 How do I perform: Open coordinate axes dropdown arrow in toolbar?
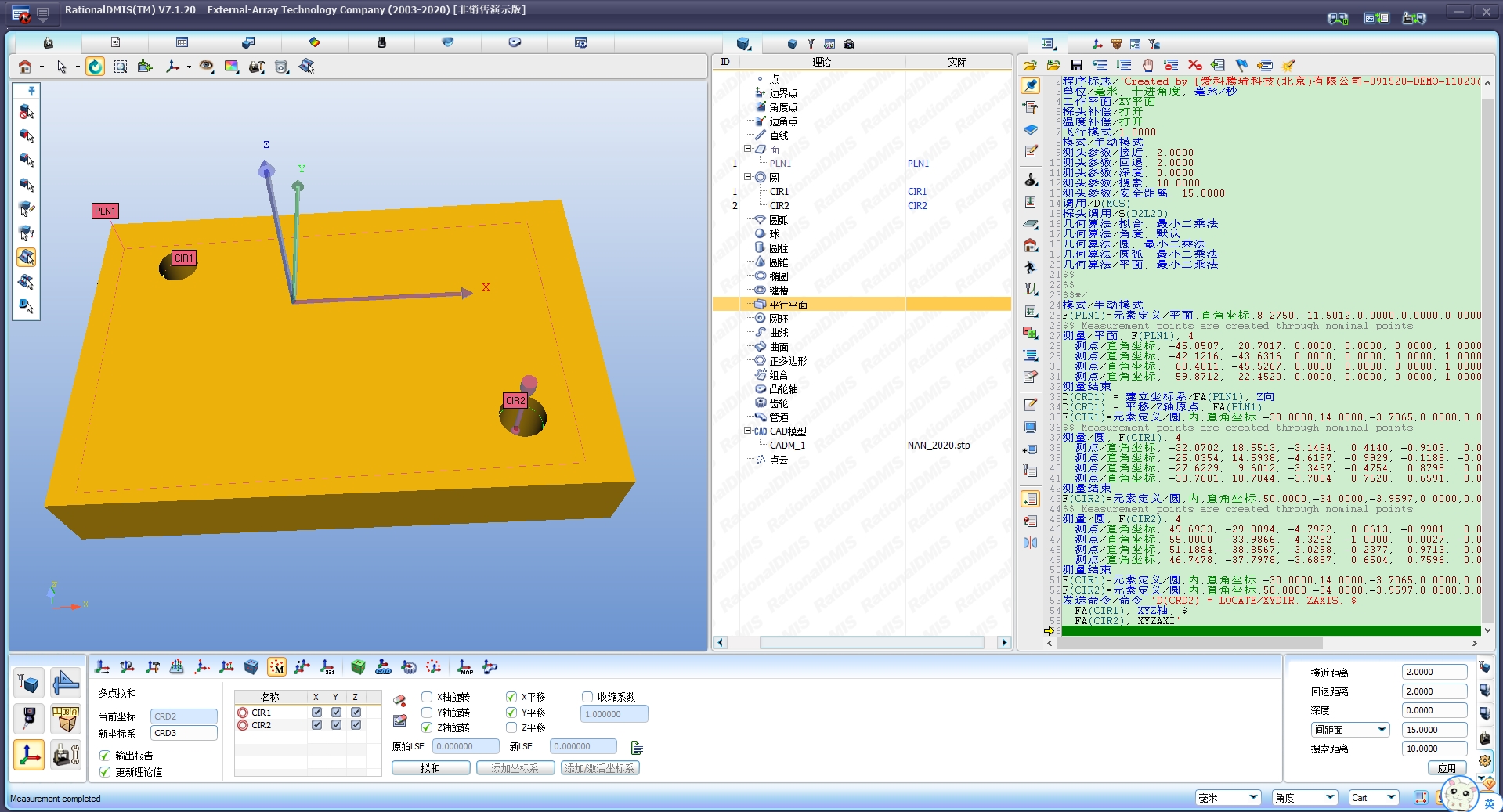(x=189, y=67)
